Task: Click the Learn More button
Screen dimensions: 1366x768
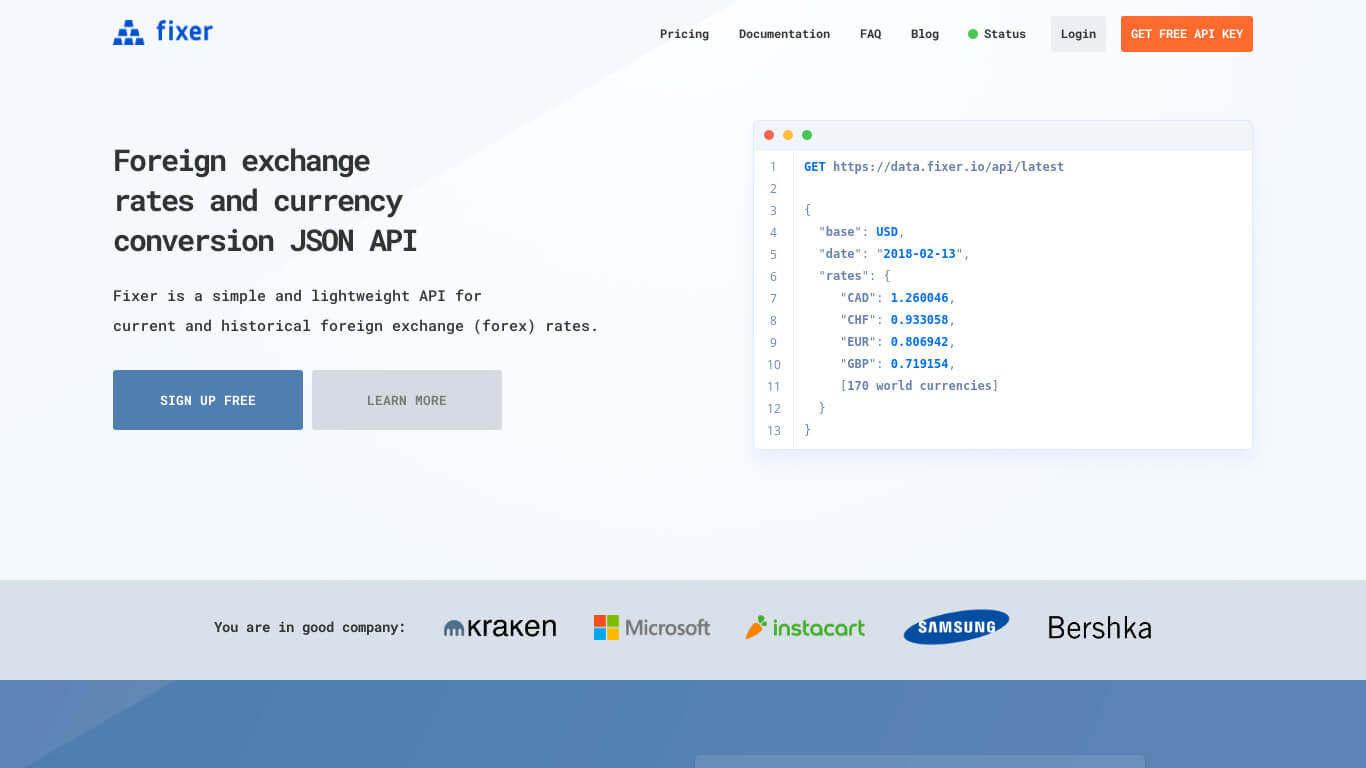Action: (406, 400)
